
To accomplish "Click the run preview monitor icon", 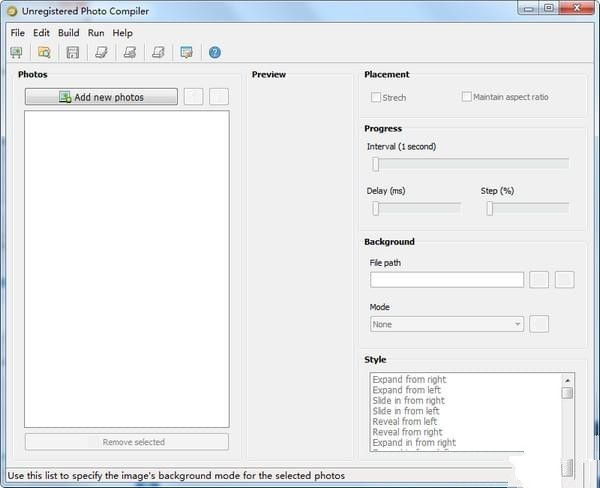I will coord(186,53).
